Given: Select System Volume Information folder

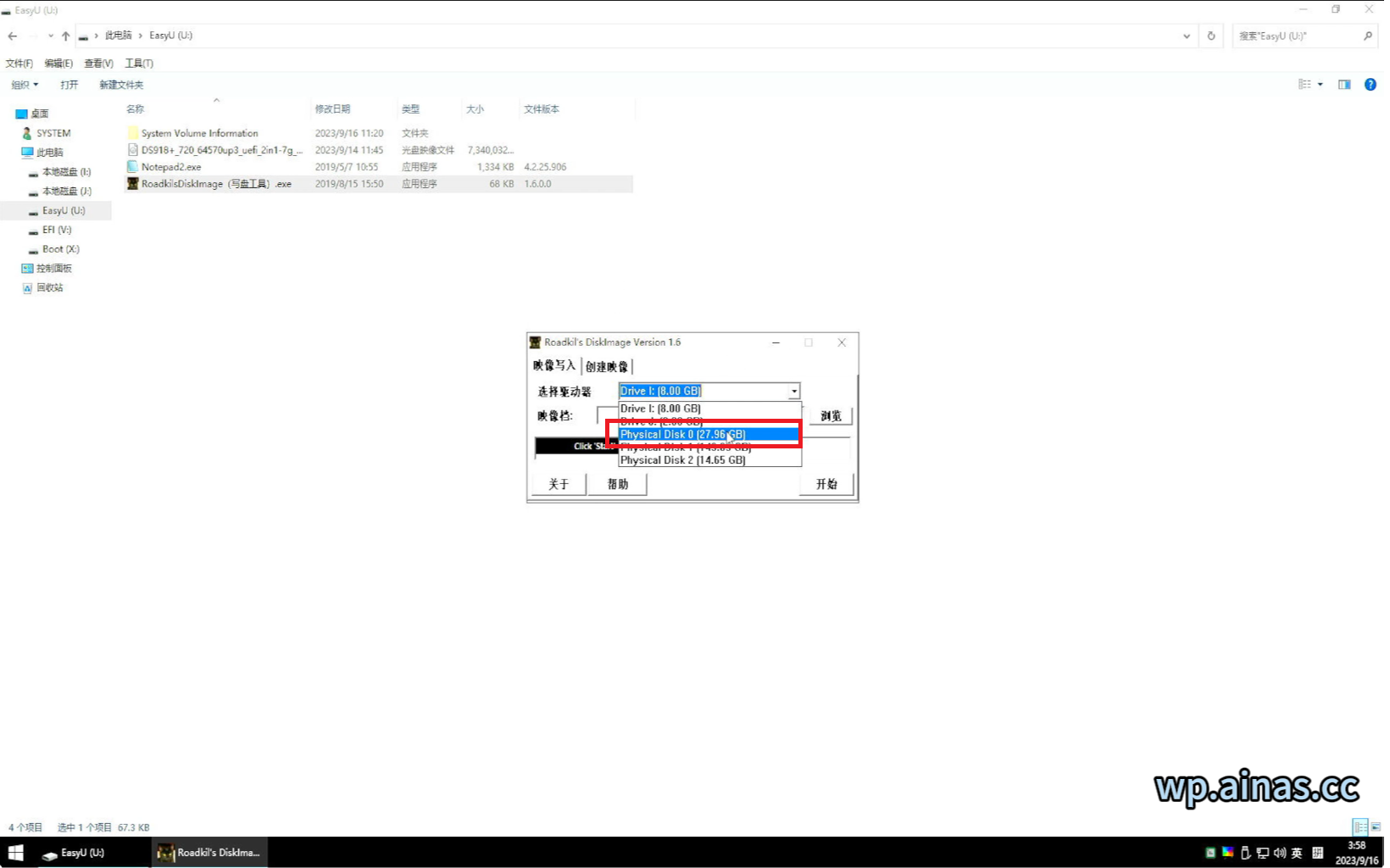Looking at the screenshot, I should (x=379, y=133).
